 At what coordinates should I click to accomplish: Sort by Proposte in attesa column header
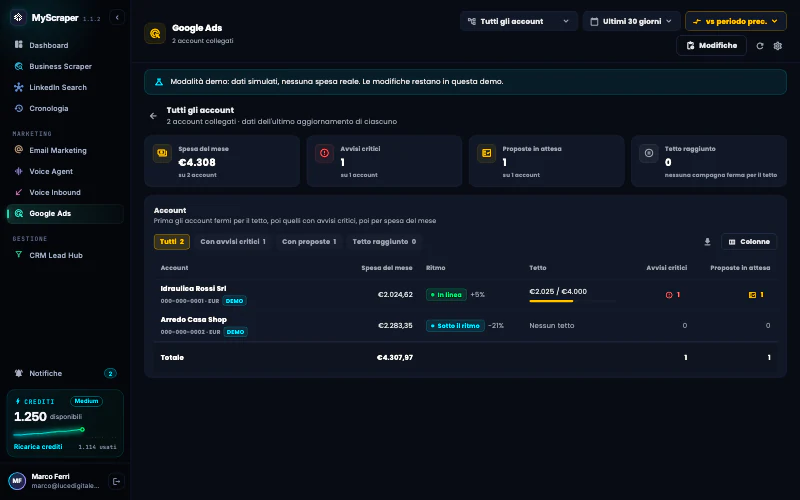pyautogui.click(x=740, y=268)
